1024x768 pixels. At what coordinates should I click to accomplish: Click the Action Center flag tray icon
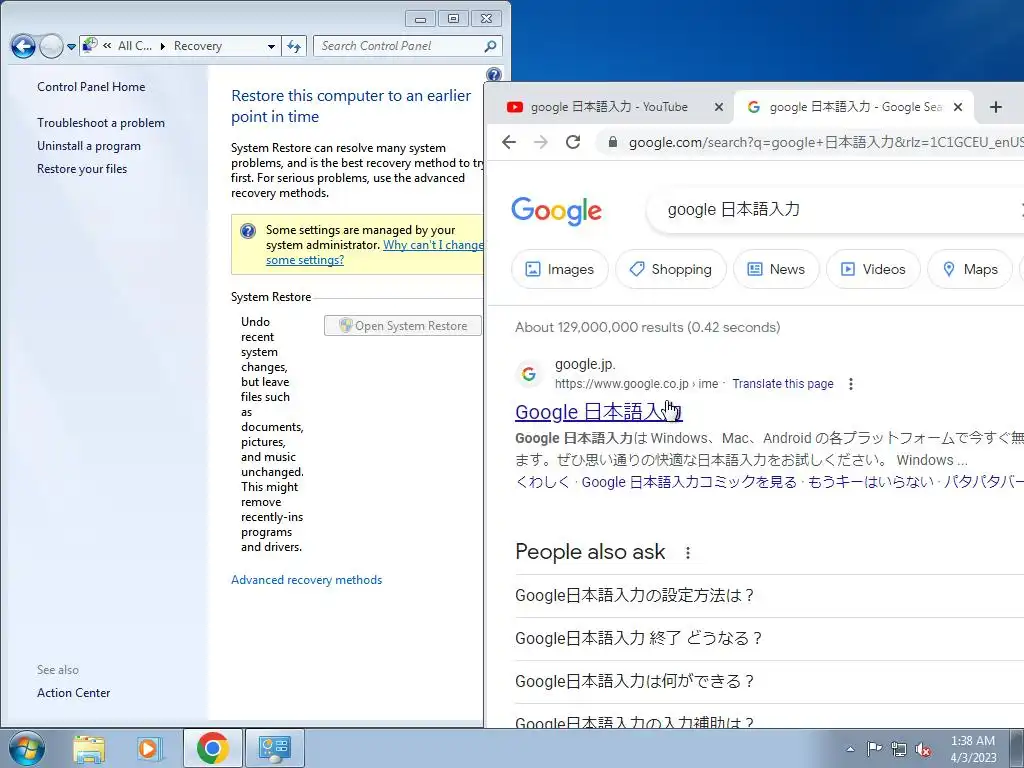874,749
